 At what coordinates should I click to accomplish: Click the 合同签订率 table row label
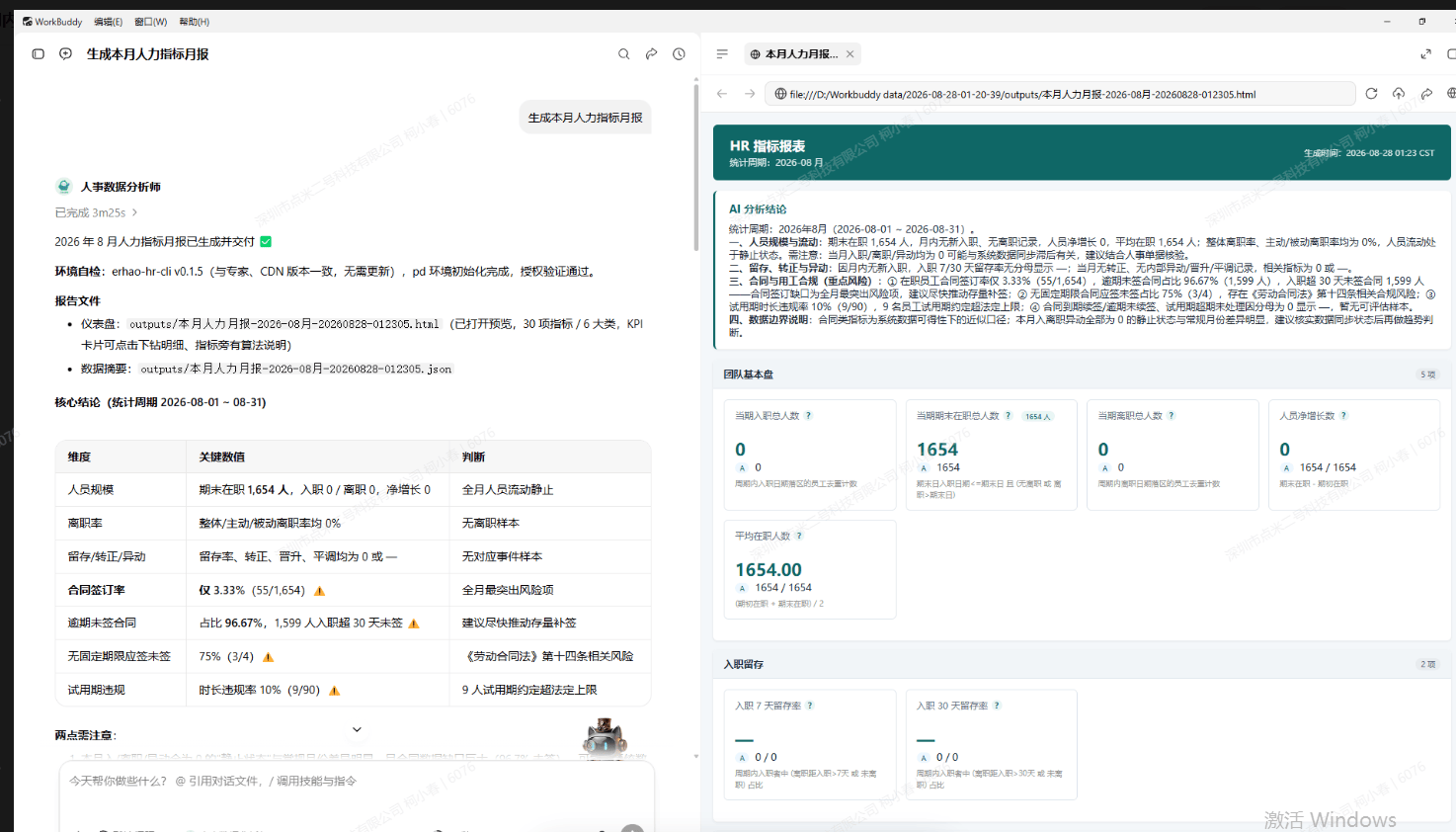pos(96,590)
